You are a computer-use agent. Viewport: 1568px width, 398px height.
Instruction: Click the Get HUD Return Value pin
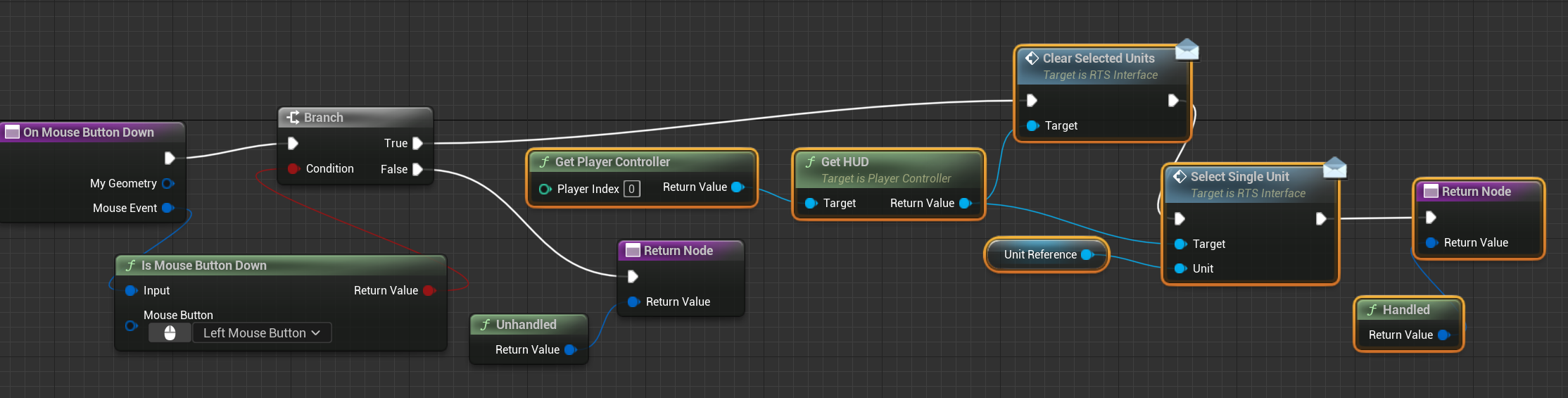pyautogui.click(x=965, y=204)
